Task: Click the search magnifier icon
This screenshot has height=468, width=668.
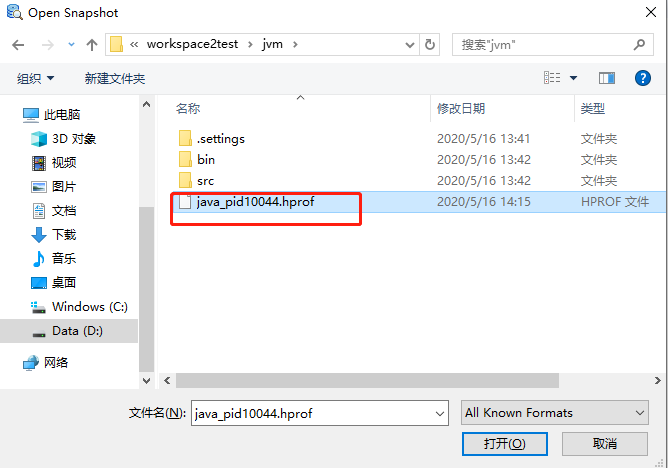Action: point(639,44)
